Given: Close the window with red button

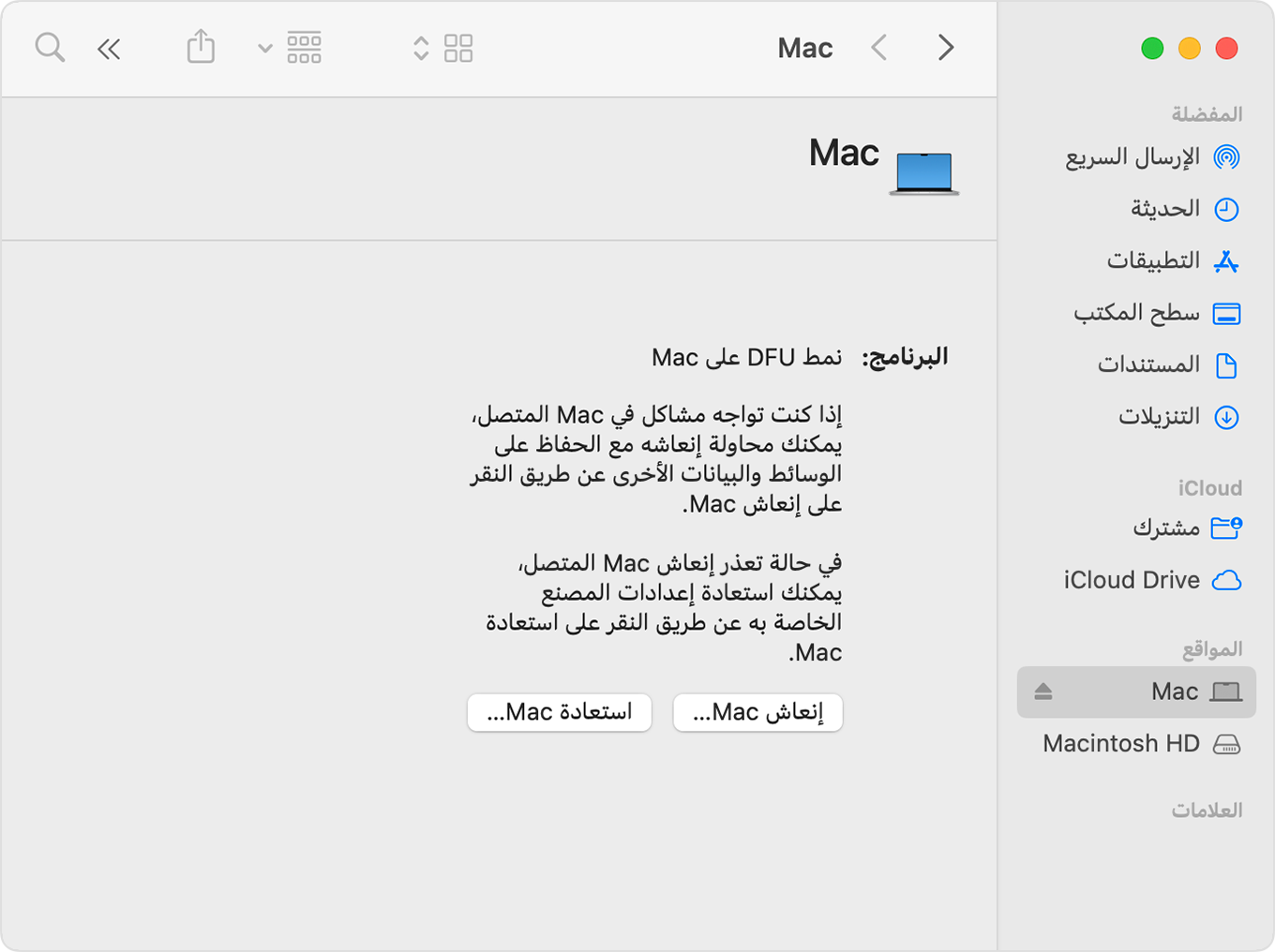Looking at the screenshot, I should coord(1226,48).
